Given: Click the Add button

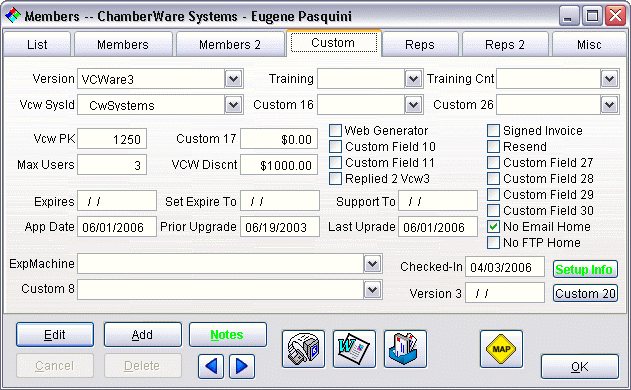Looking at the screenshot, I should (x=142, y=334).
